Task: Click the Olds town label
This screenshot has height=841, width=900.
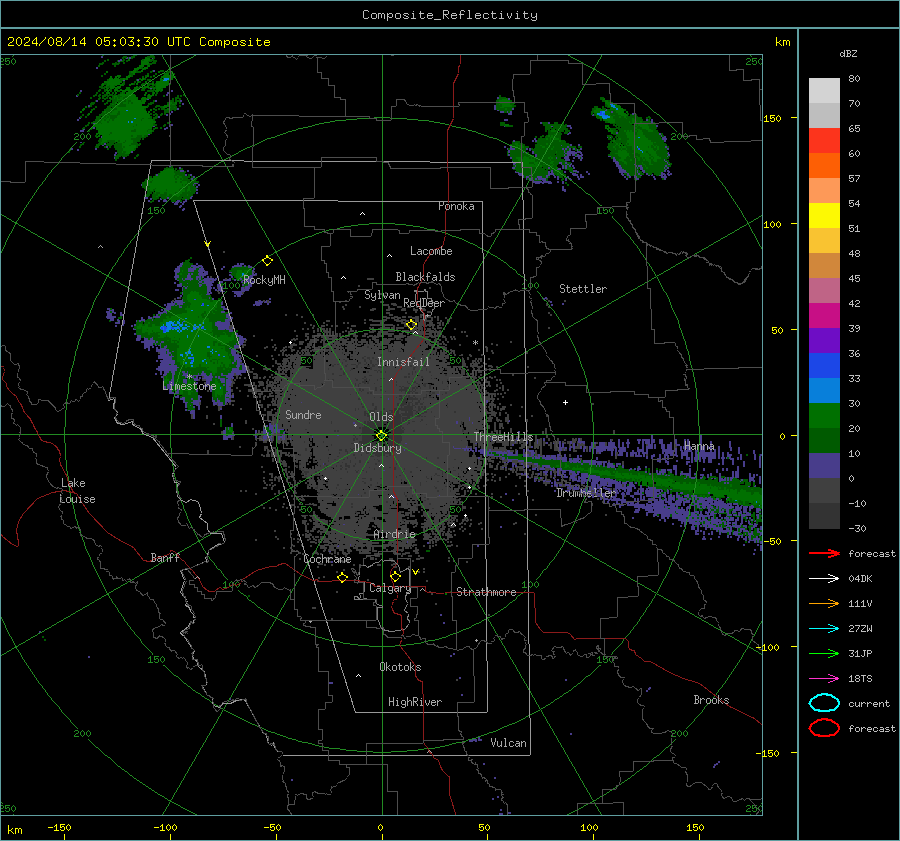Action: [x=381, y=417]
